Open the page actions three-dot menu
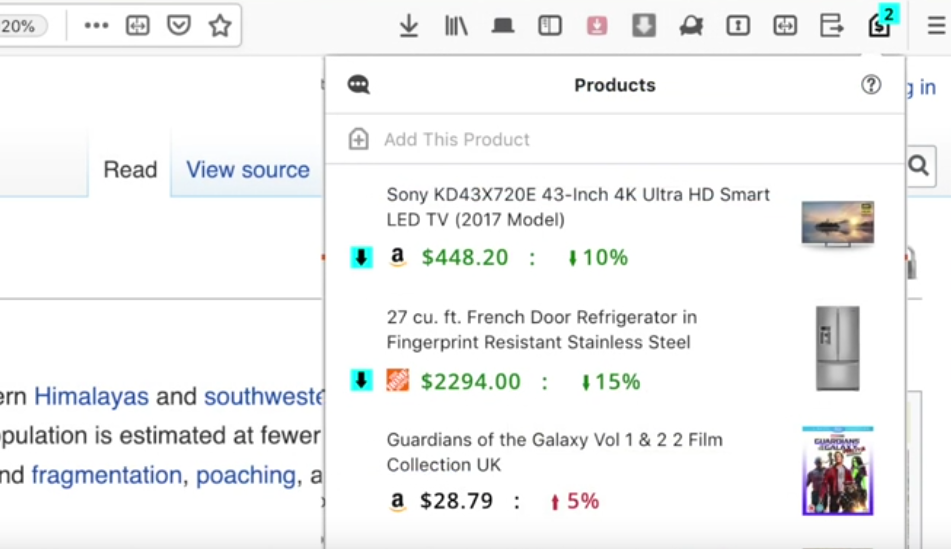 point(96,26)
